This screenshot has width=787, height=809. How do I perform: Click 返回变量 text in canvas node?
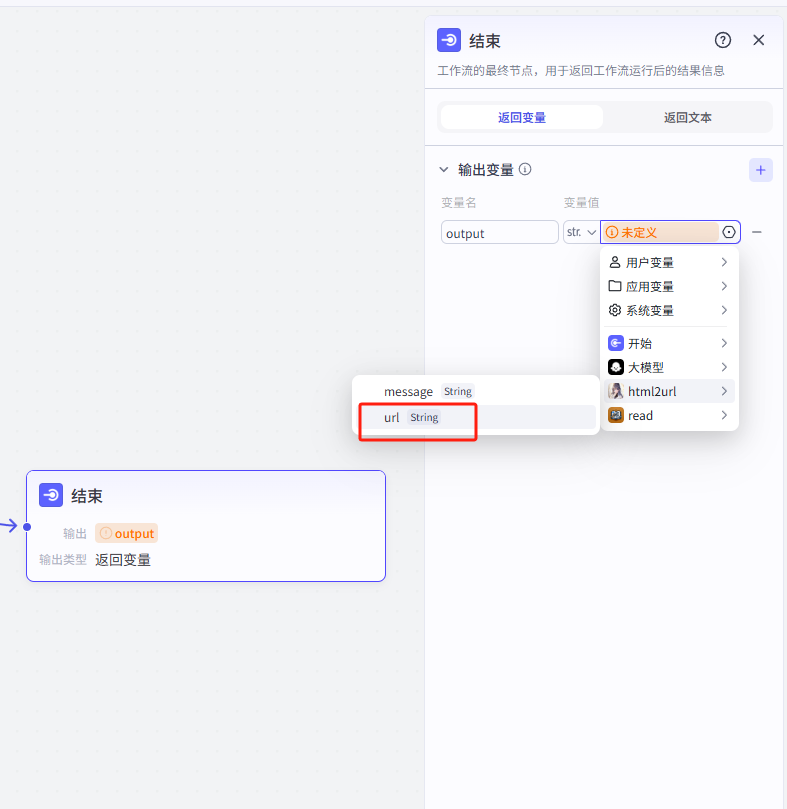123,560
